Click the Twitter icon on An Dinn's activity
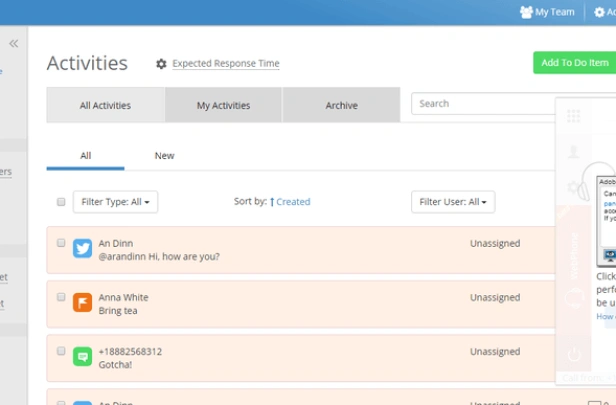The image size is (616, 405). [x=83, y=249]
